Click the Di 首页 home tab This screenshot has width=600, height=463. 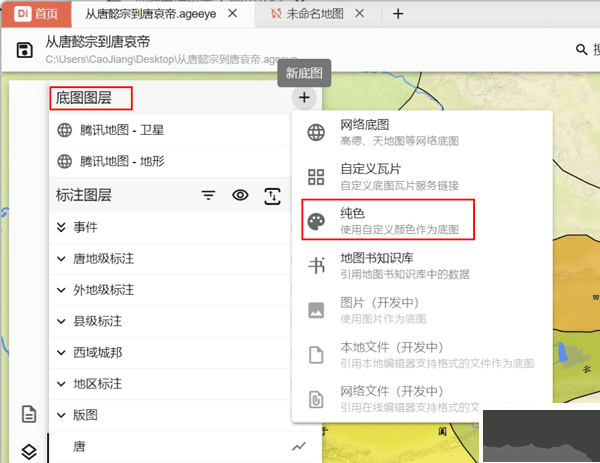[36, 15]
